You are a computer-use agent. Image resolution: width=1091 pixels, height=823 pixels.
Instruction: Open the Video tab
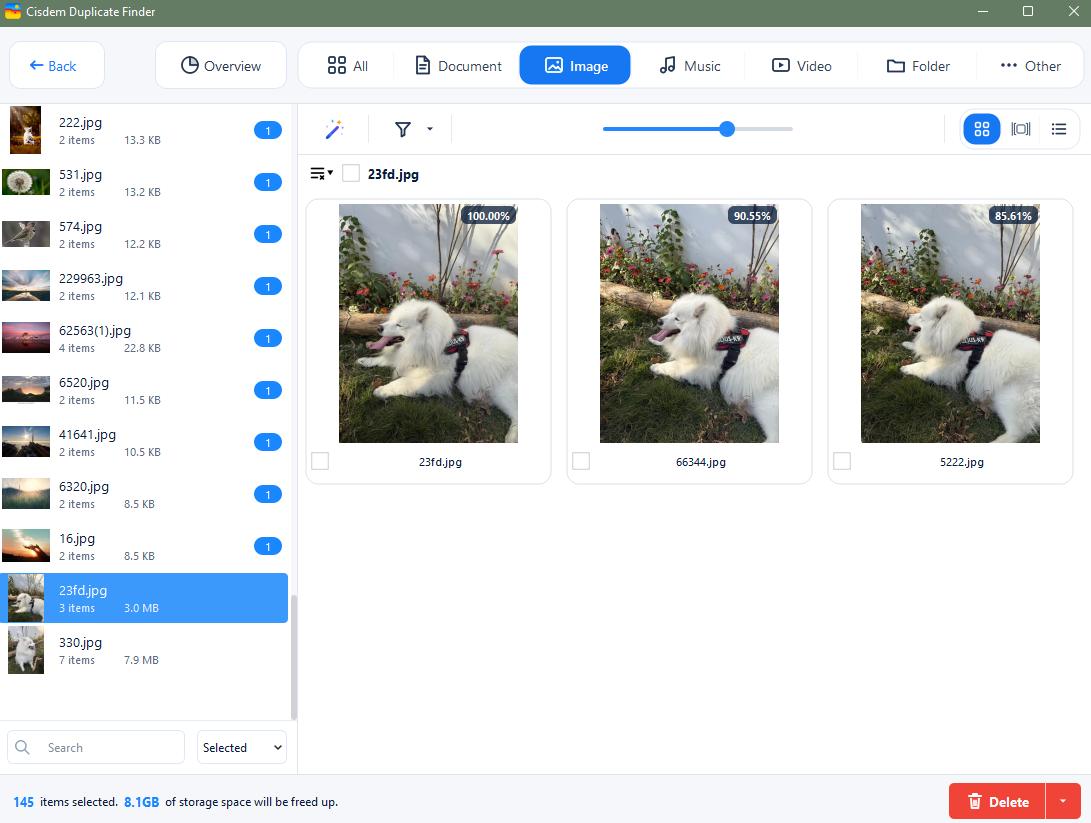802,65
